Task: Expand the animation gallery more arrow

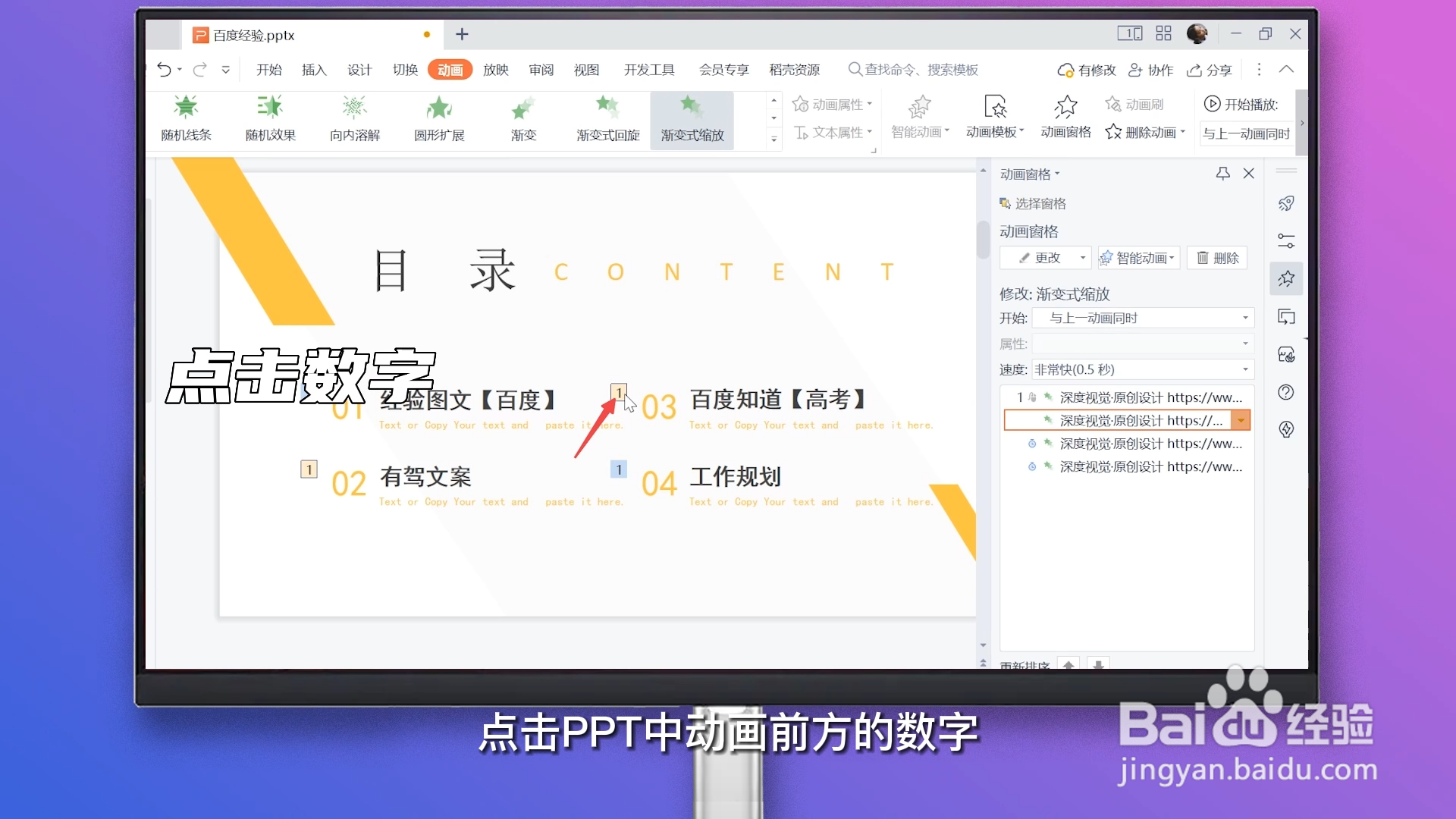Action: click(x=773, y=140)
